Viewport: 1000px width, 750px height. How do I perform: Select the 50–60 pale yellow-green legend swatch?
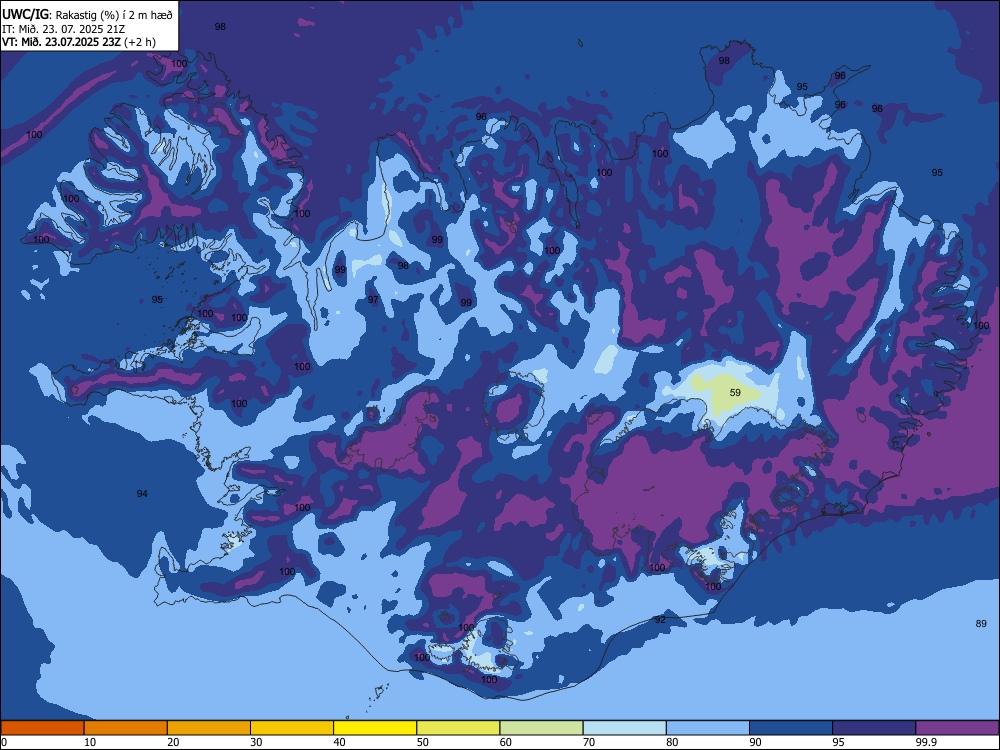click(458, 728)
